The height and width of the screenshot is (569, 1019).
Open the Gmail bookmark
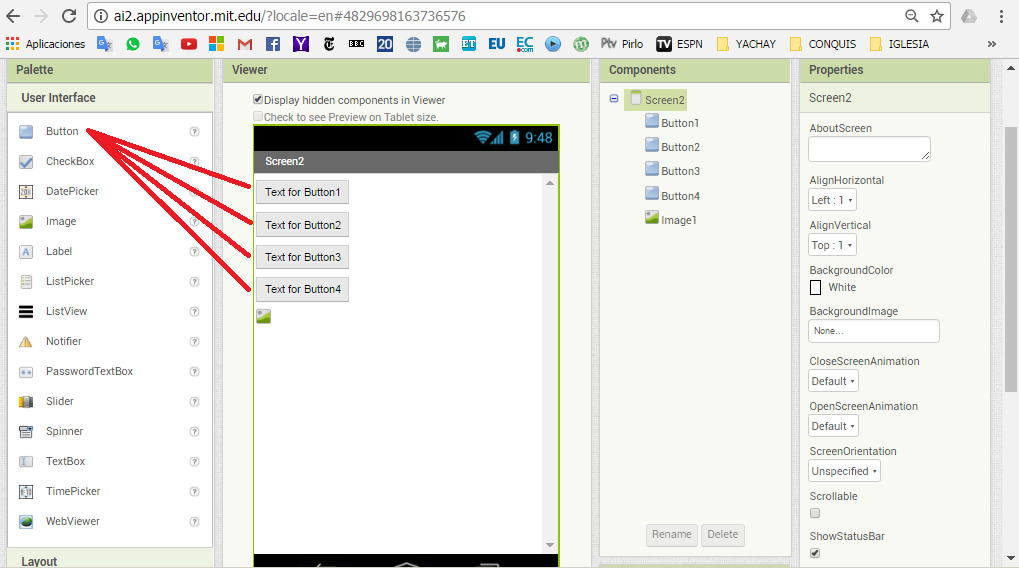tap(244, 44)
